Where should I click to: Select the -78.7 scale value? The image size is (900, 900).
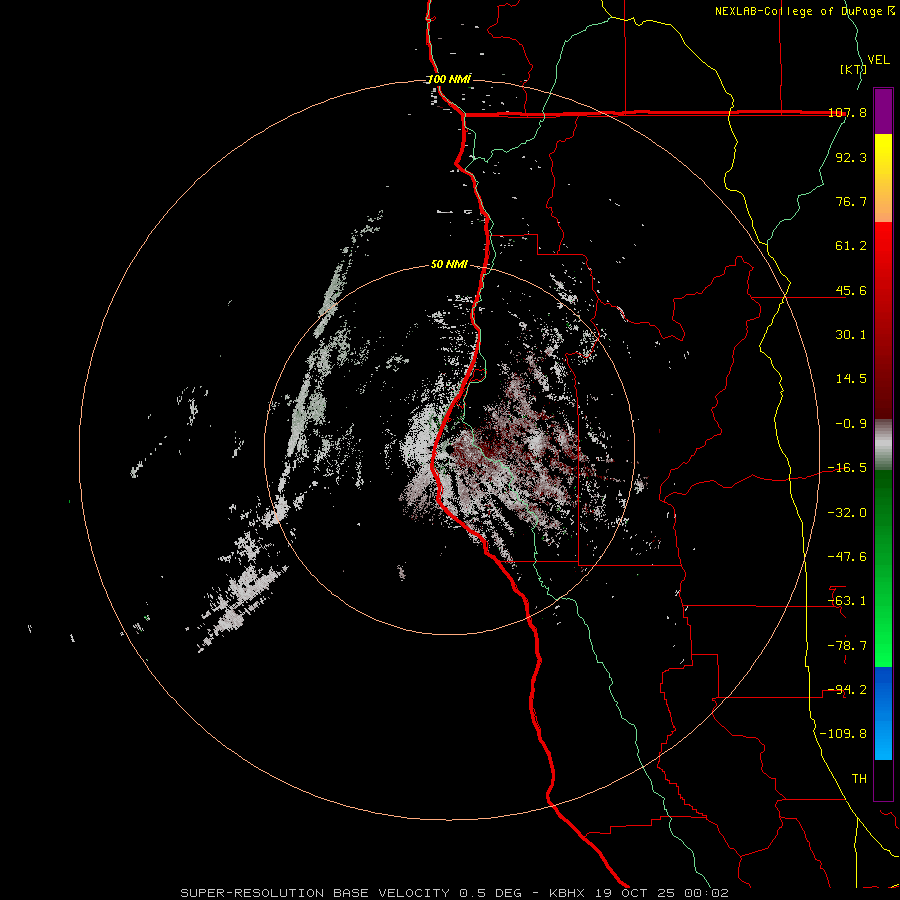(x=847, y=646)
